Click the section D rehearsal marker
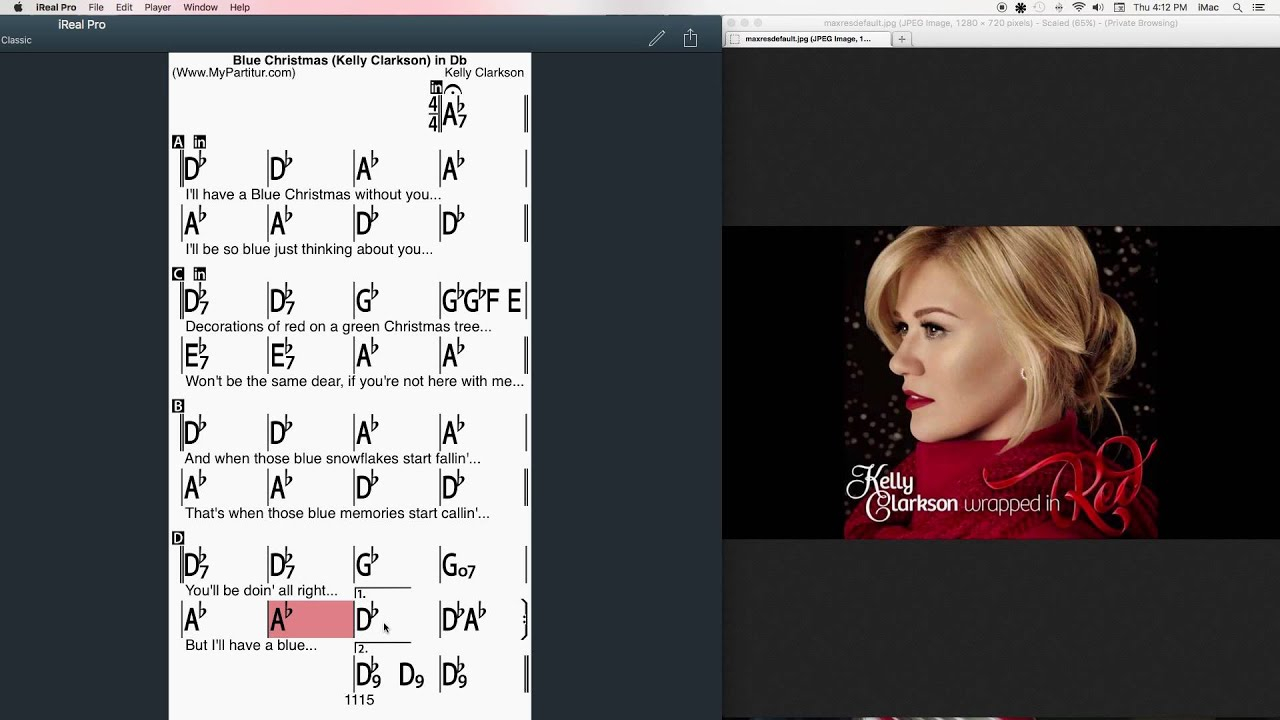The width and height of the screenshot is (1280, 720). pyautogui.click(x=178, y=538)
